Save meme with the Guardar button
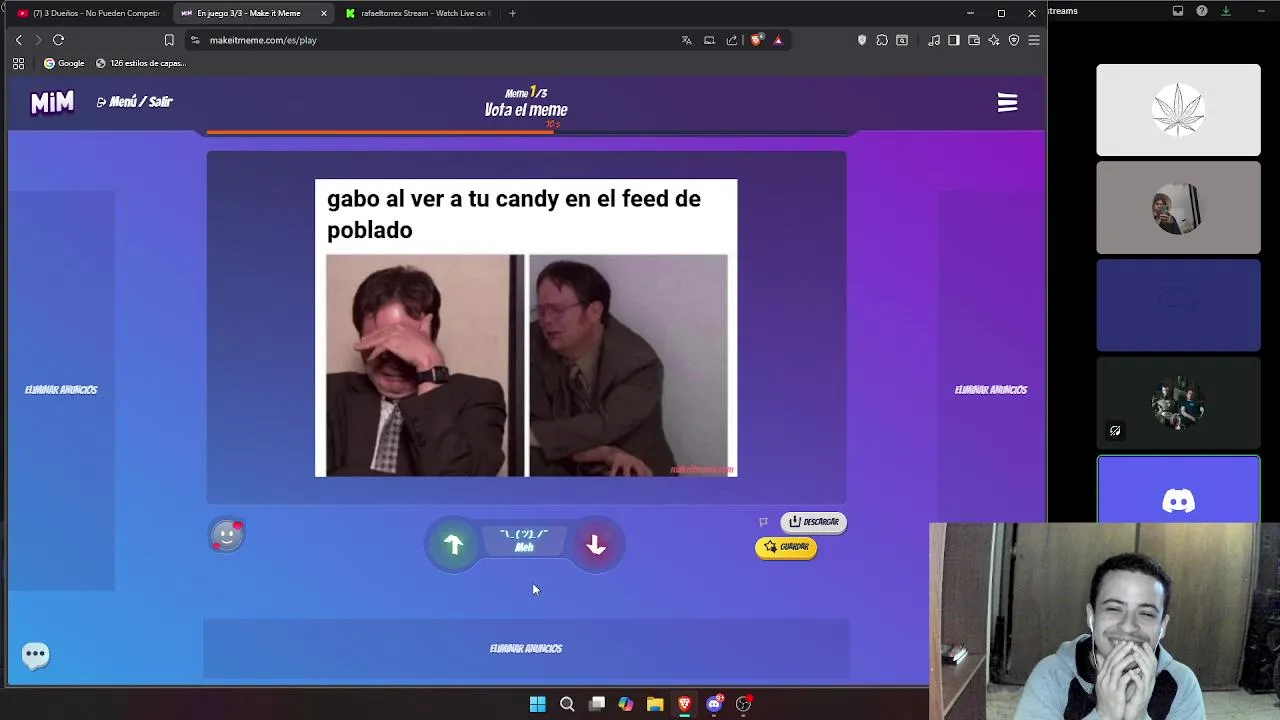1280x720 pixels. point(786,547)
